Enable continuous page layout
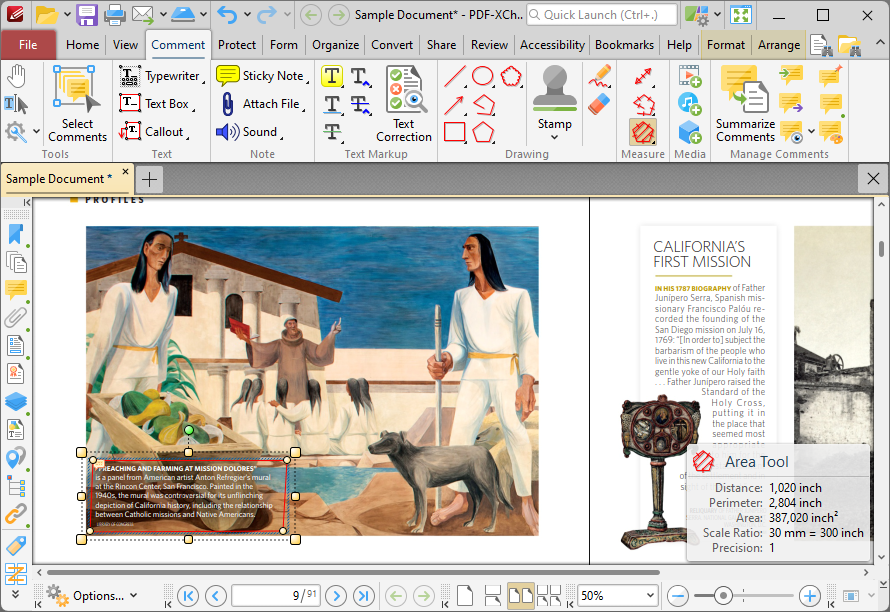This screenshot has width=890, height=612. (x=493, y=596)
